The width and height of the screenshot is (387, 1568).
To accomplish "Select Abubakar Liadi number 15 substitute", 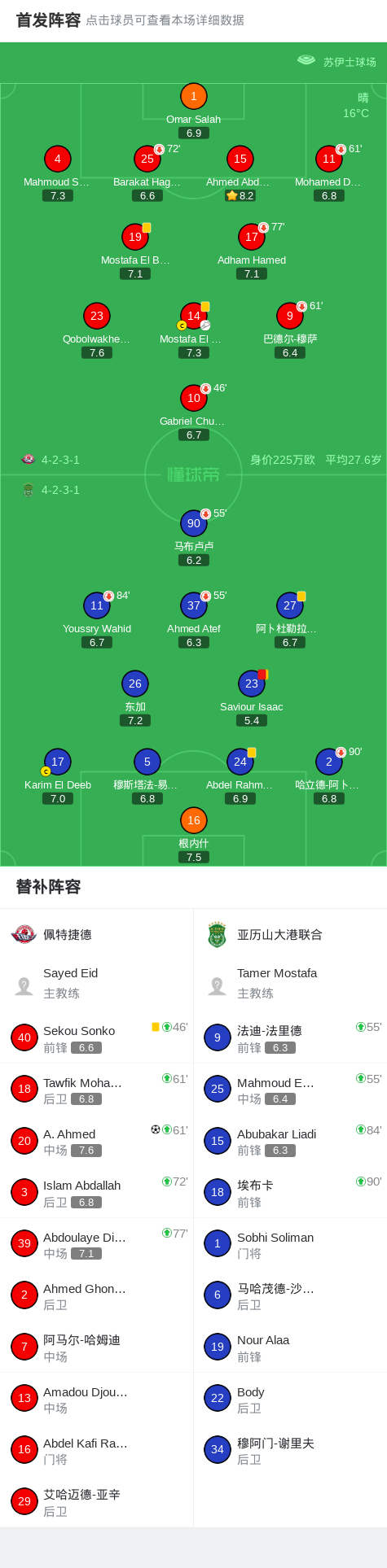I will point(290,1141).
